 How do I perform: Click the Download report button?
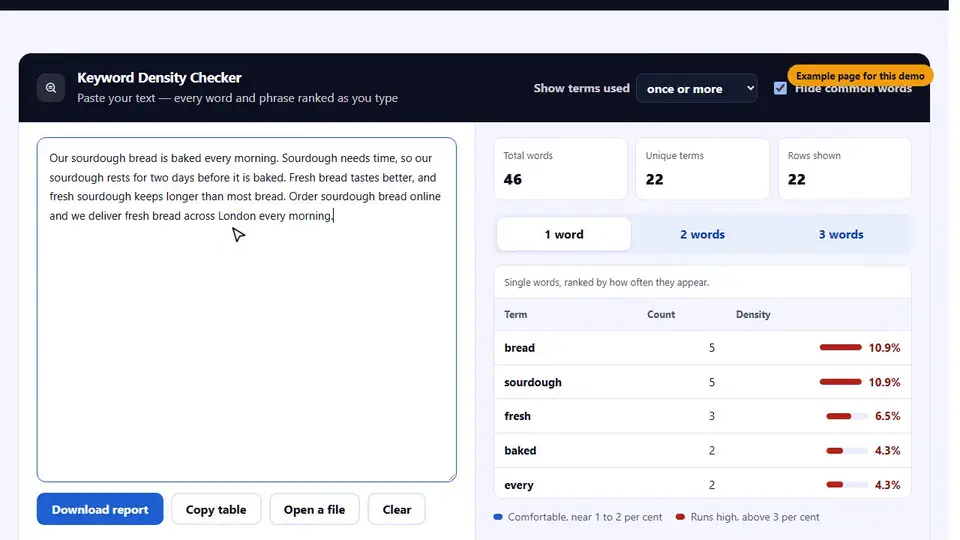pos(100,509)
